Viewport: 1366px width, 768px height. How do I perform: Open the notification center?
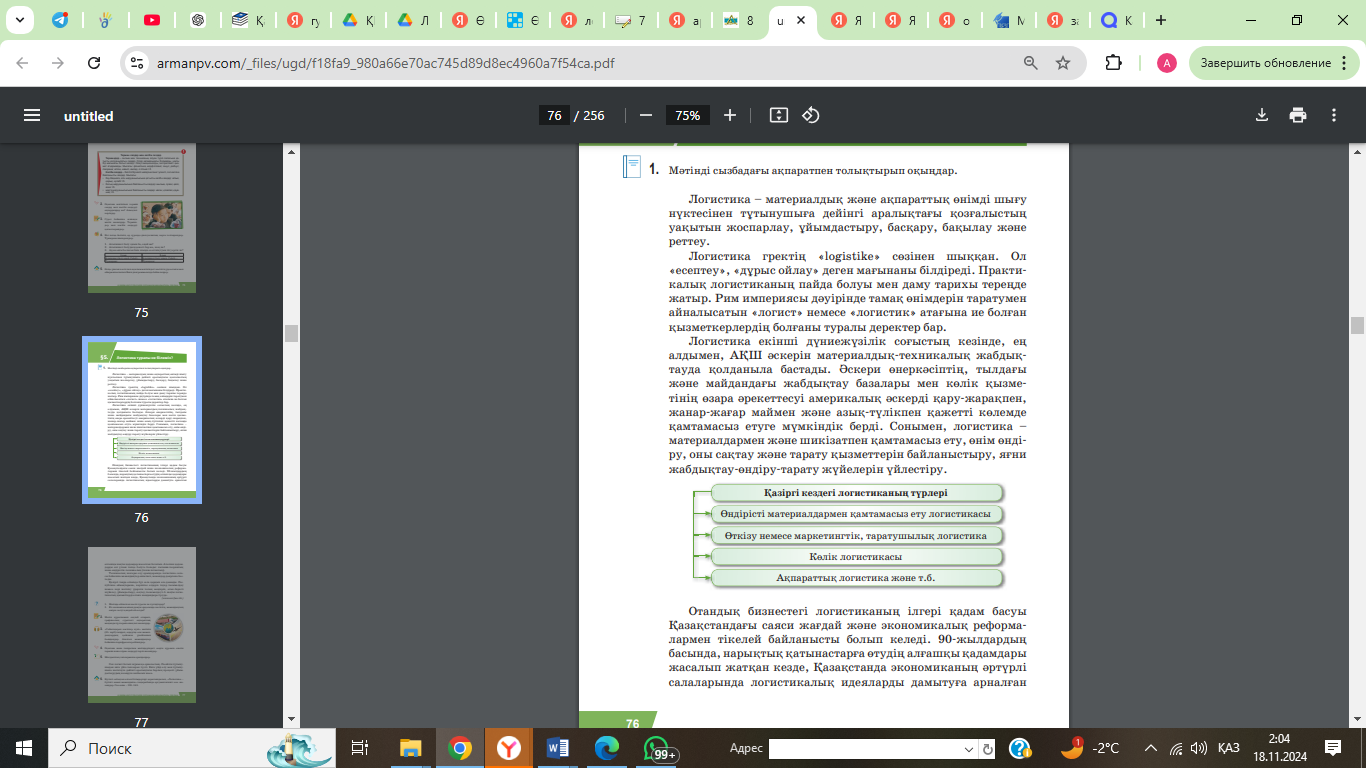(1333, 748)
